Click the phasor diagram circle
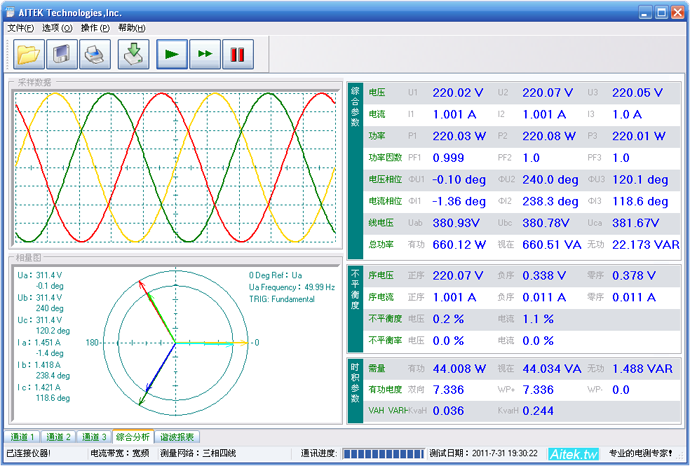 click(x=175, y=343)
